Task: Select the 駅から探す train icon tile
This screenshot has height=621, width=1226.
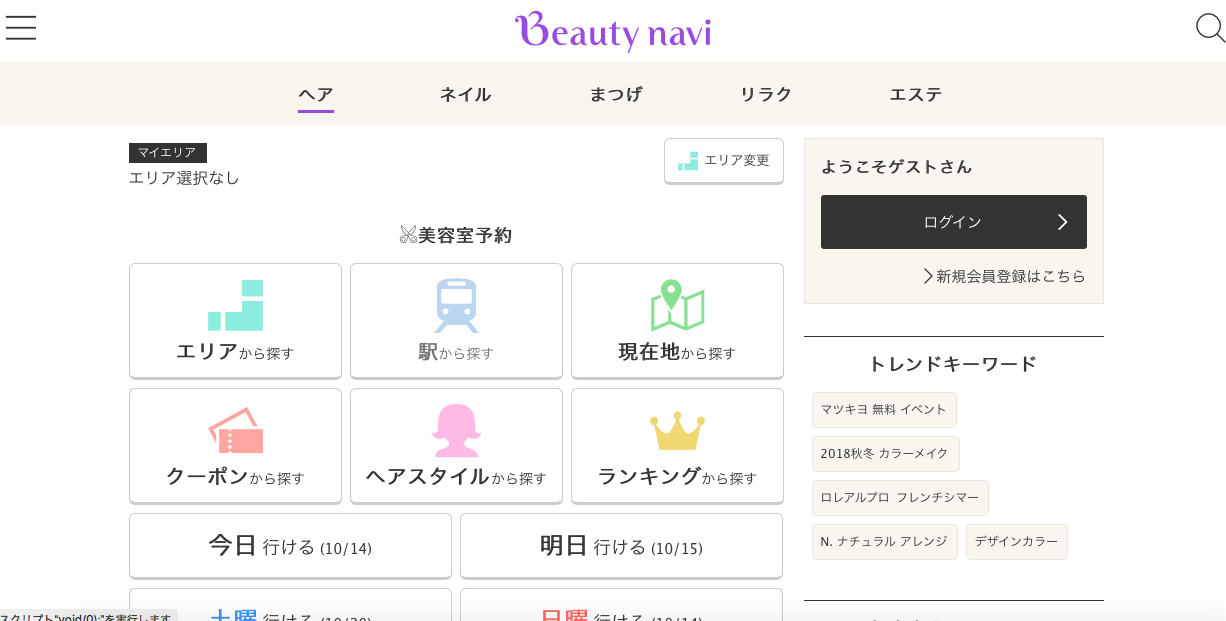Action: 456,320
